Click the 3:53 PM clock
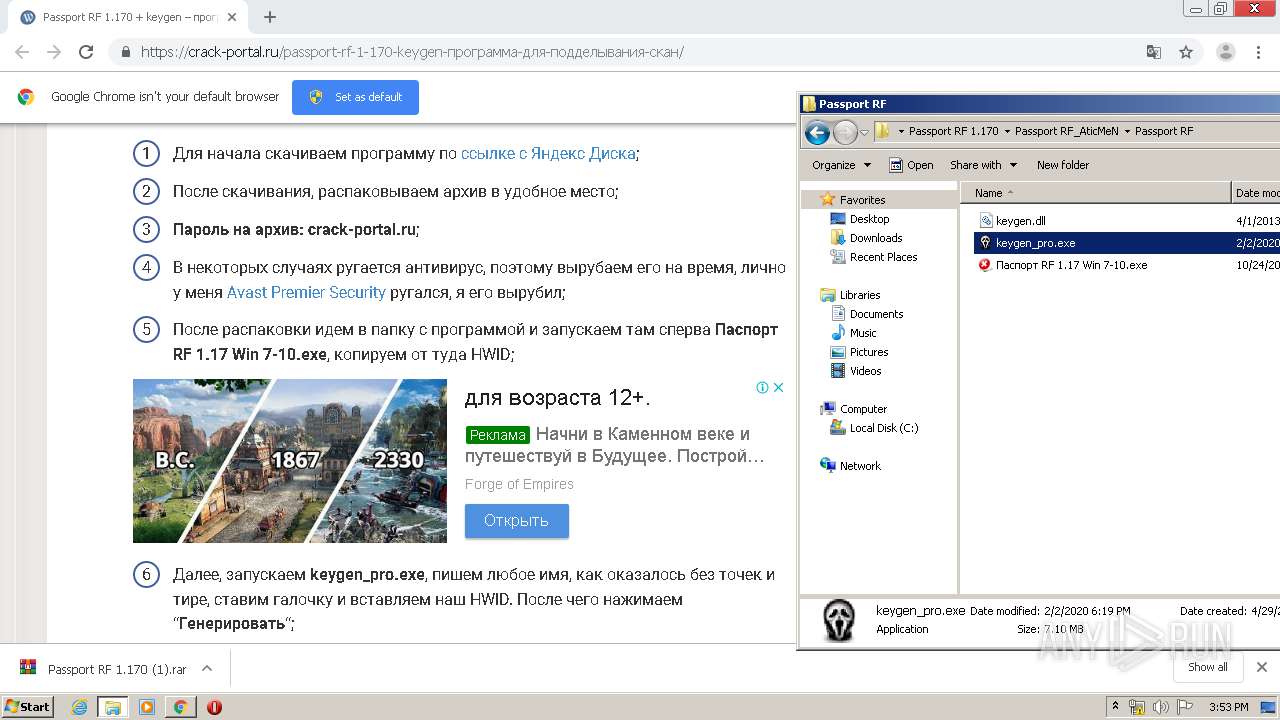The width and height of the screenshot is (1280, 720). coord(1228,707)
